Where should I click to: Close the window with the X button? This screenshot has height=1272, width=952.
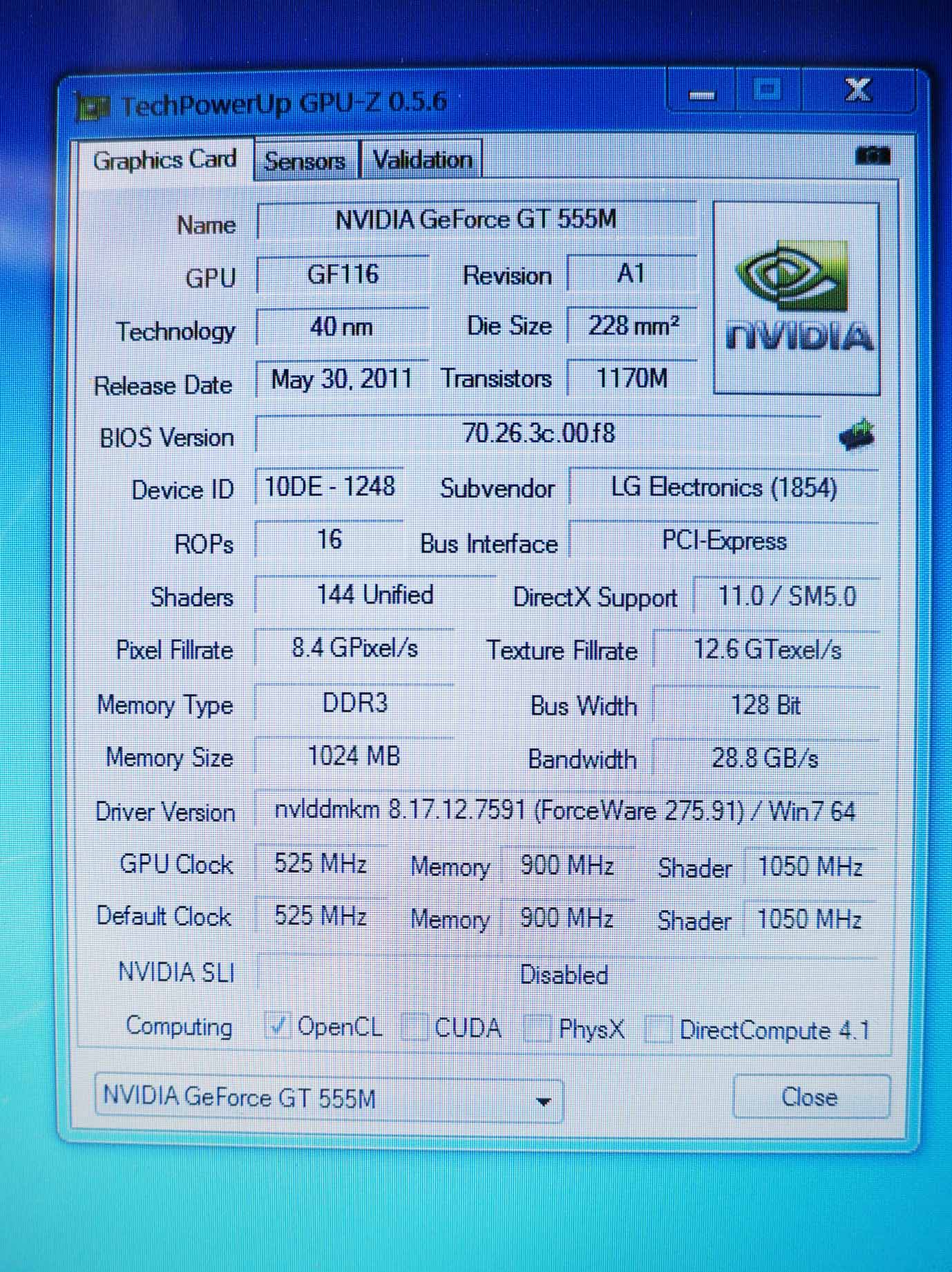pyautogui.click(x=859, y=91)
